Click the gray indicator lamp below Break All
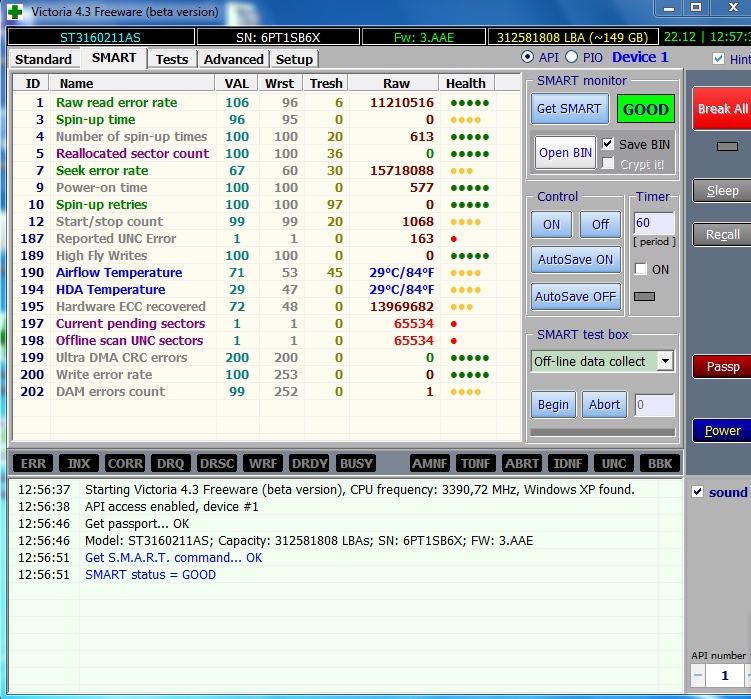The width and height of the screenshot is (751, 699). (x=727, y=147)
